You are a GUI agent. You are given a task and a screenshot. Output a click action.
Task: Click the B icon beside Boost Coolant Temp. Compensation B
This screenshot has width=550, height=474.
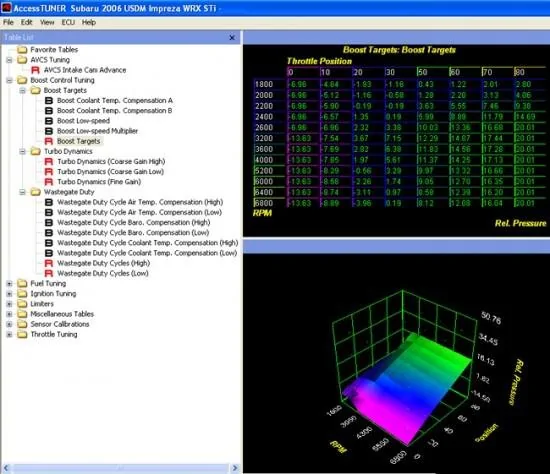click(49, 111)
